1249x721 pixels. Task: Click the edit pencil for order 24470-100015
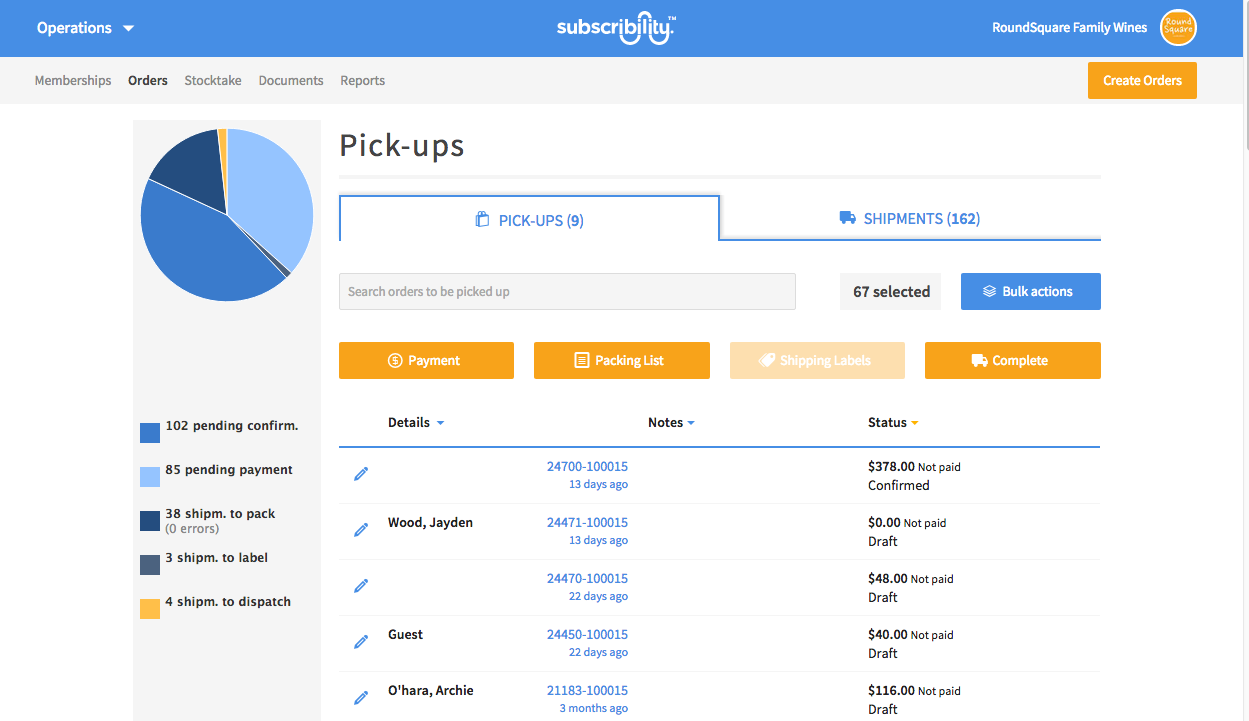point(361,586)
